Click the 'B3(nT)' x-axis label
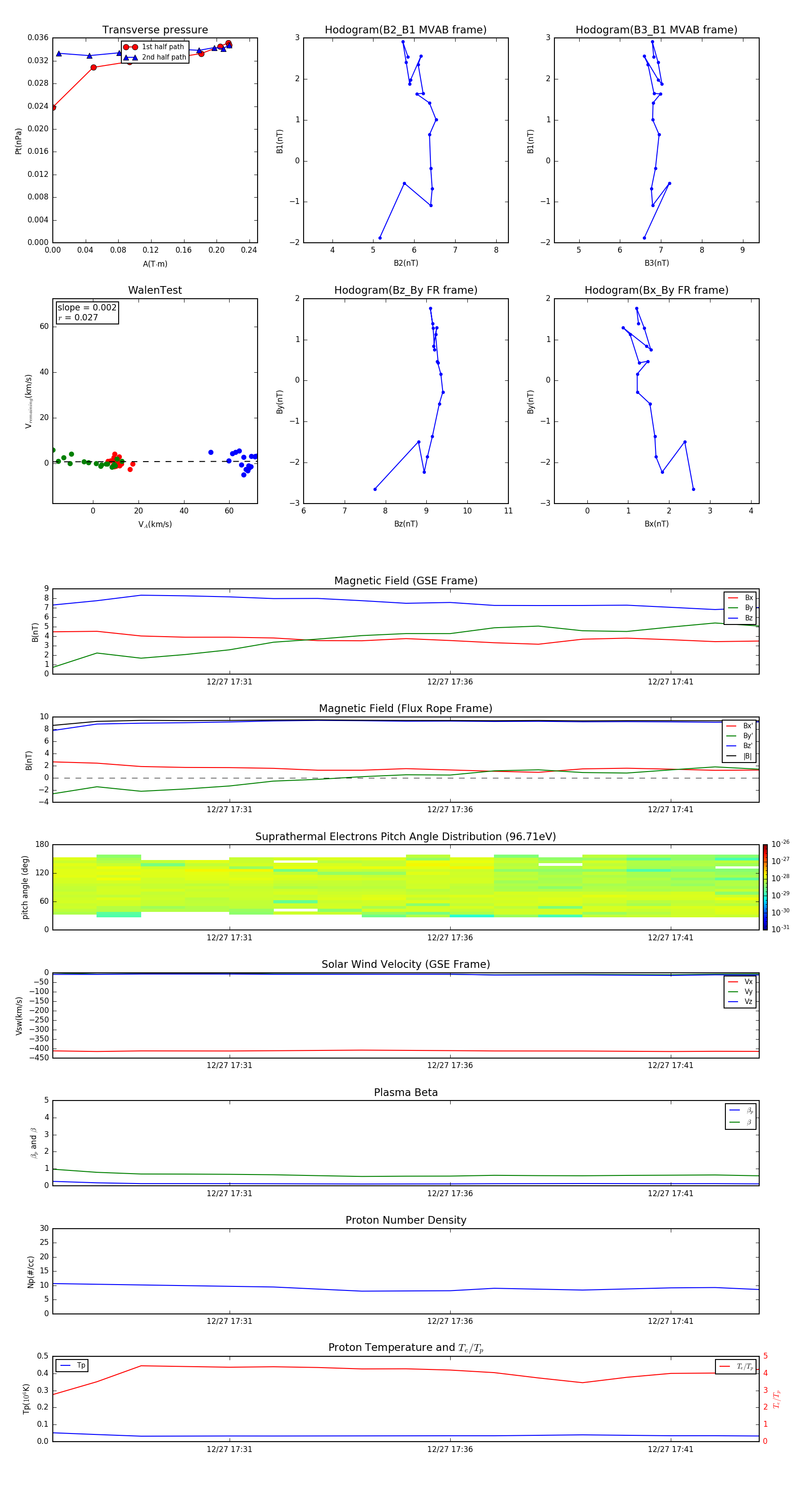Screen dimensions: 812x1489 pos(656,263)
